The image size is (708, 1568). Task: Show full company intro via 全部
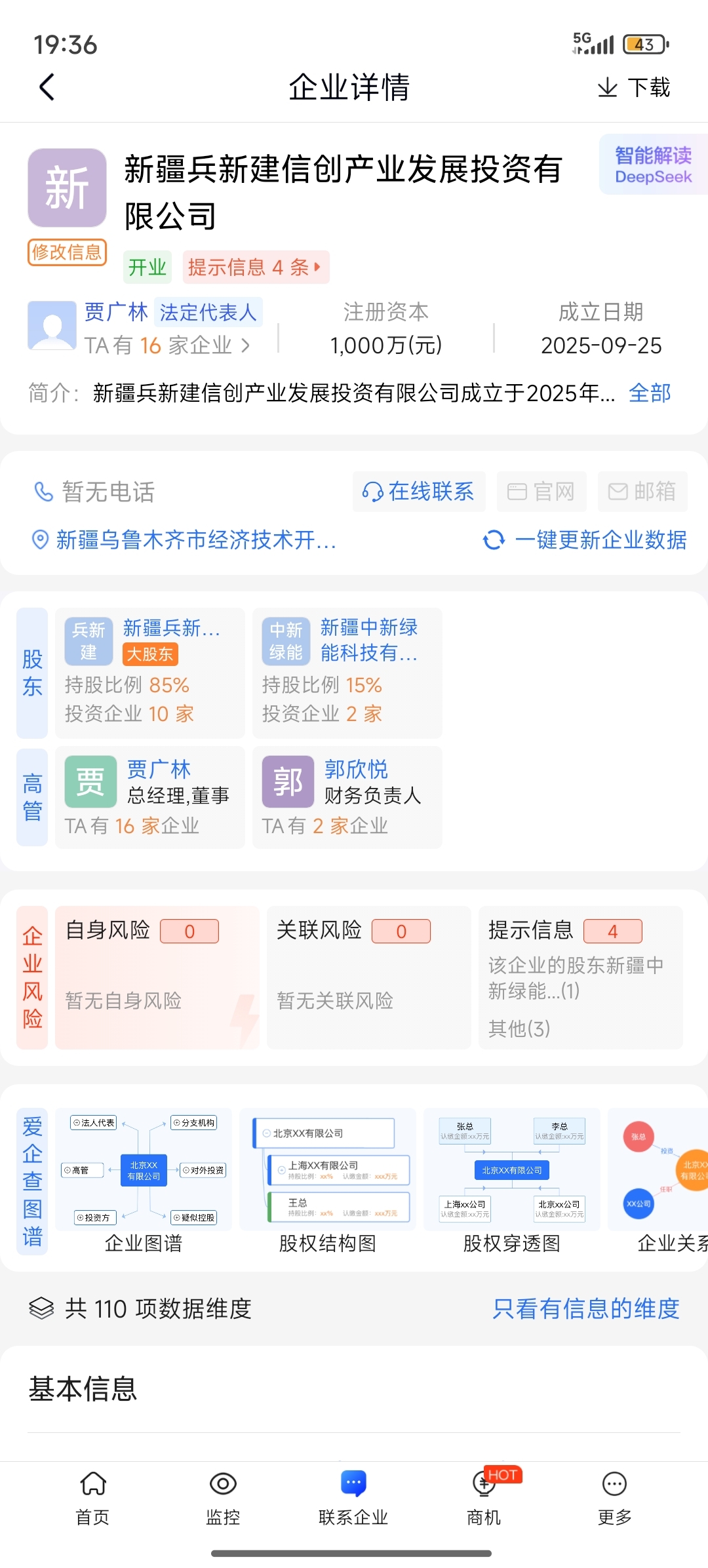[650, 393]
